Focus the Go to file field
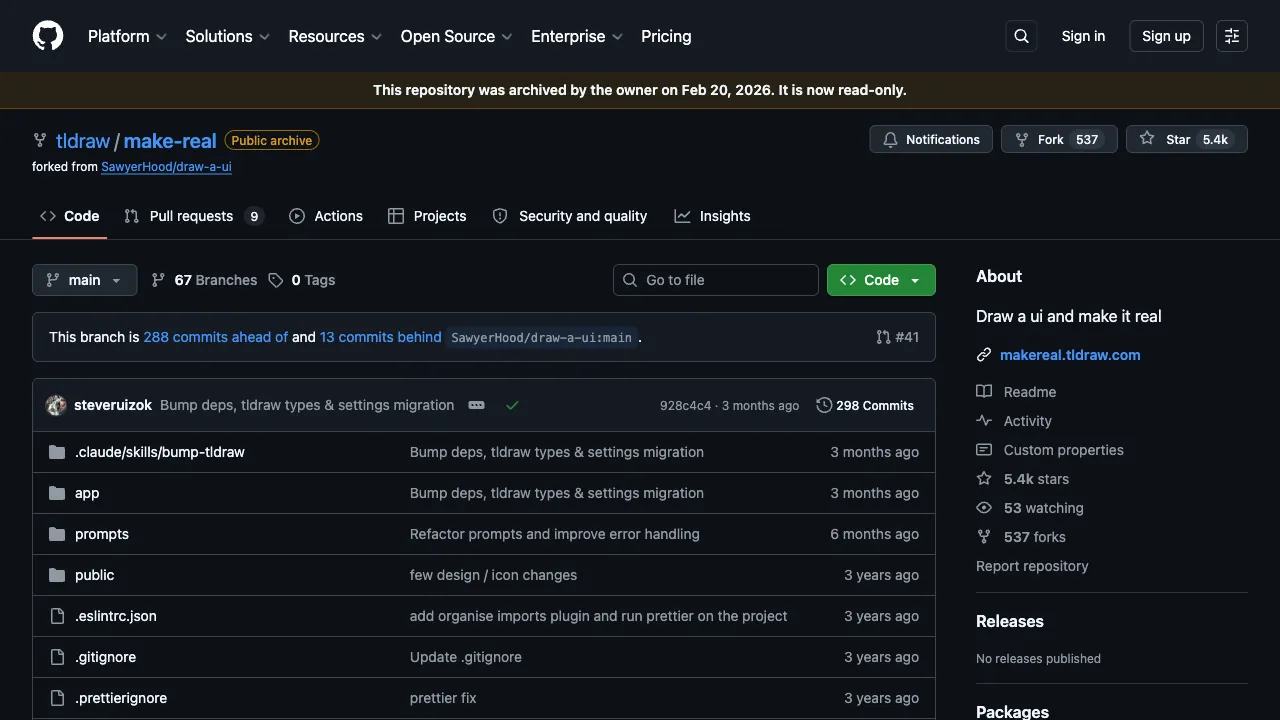Viewport: 1280px width, 720px height. [x=716, y=280]
